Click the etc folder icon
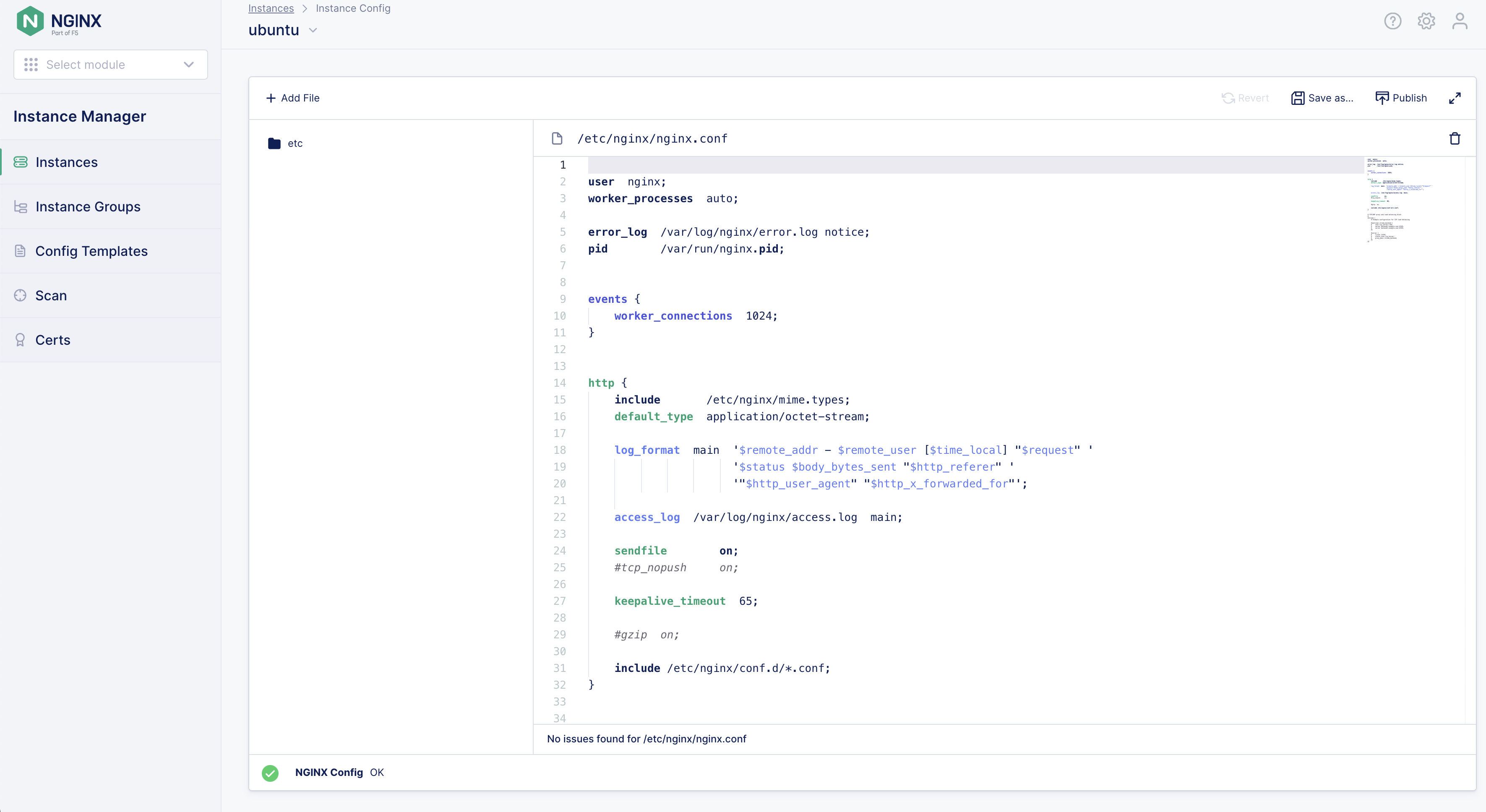Viewport: 1486px width, 812px height. tap(274, 143)
